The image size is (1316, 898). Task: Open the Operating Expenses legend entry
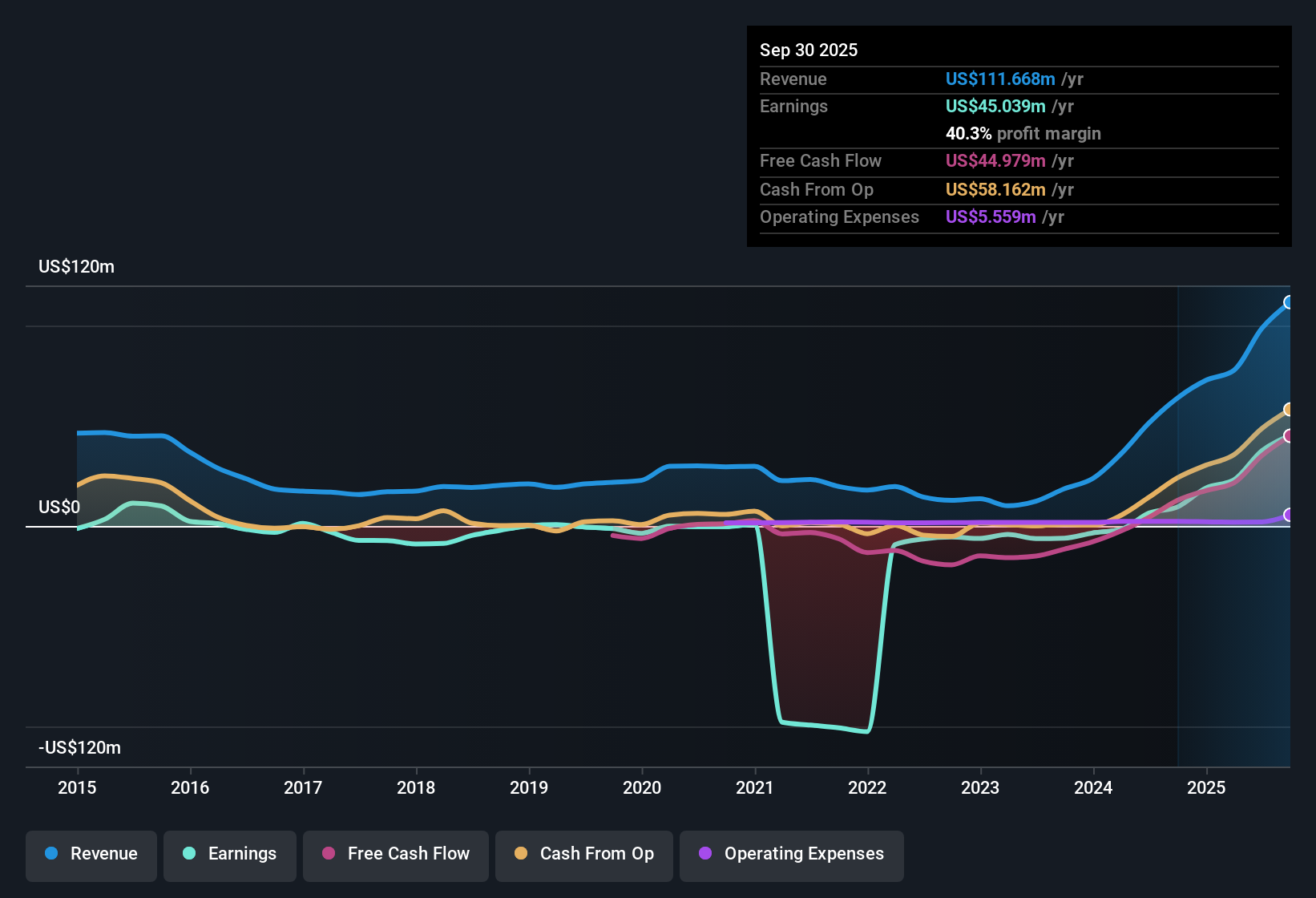(x=791, y=854)
